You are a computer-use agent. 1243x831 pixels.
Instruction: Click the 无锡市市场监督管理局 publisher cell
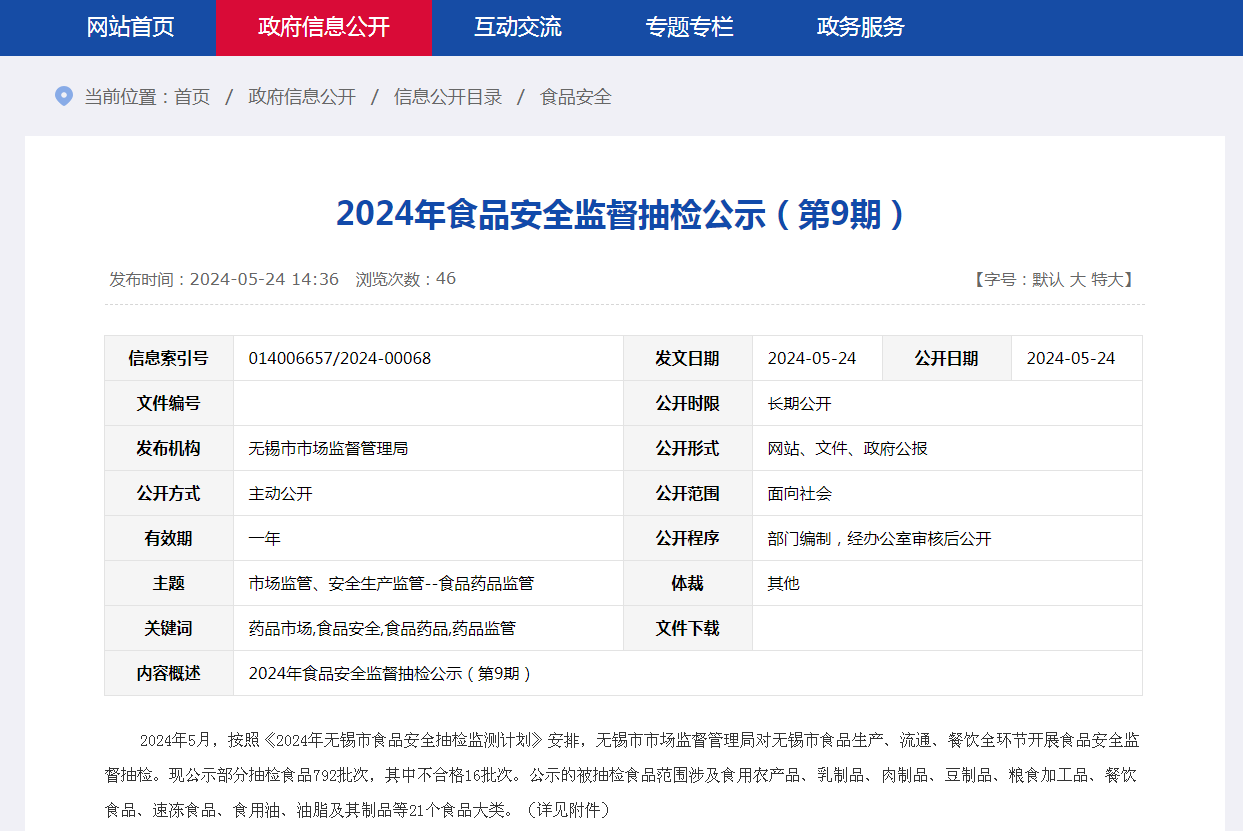click(428, 448)
